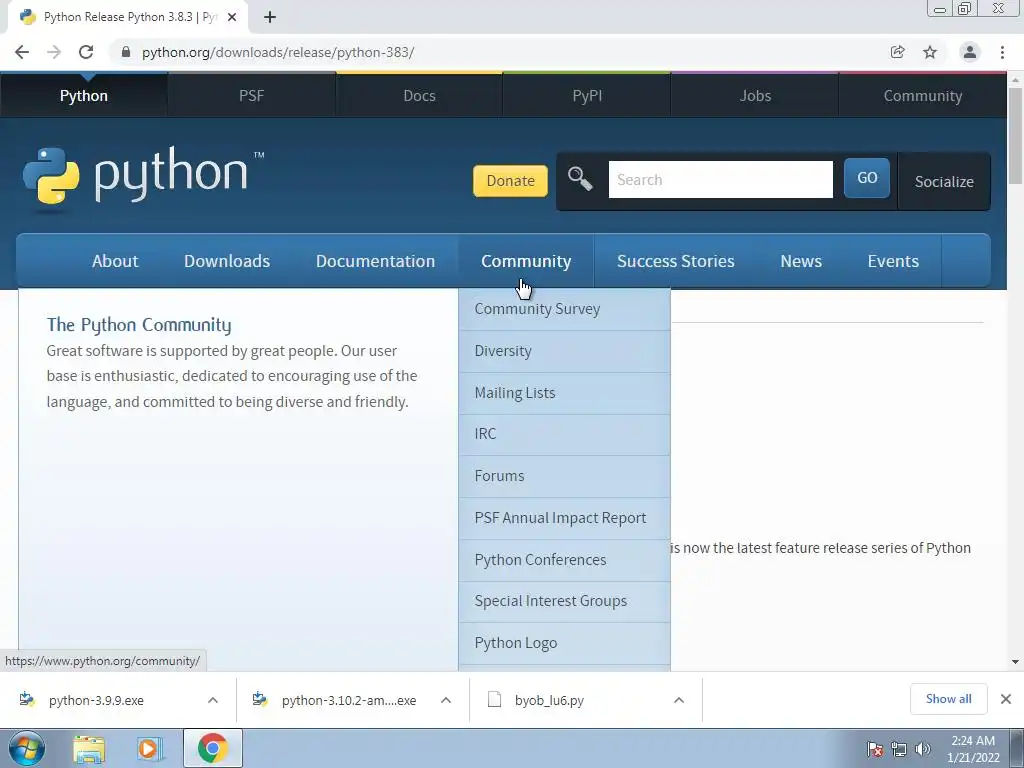Open the Events navigation menu
Image resolution: width=1024 pixels, height=768 pixels.
point(893,261)
